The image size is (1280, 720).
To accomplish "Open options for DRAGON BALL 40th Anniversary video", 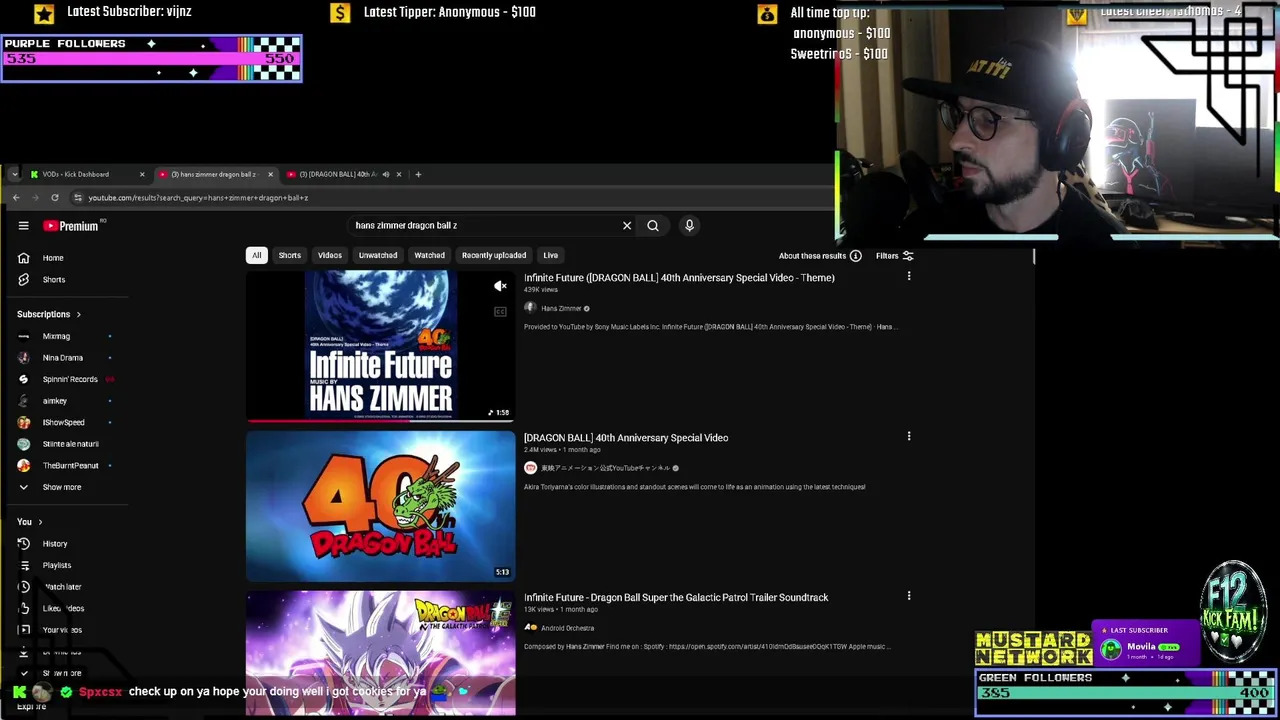I will click(909, 436).
